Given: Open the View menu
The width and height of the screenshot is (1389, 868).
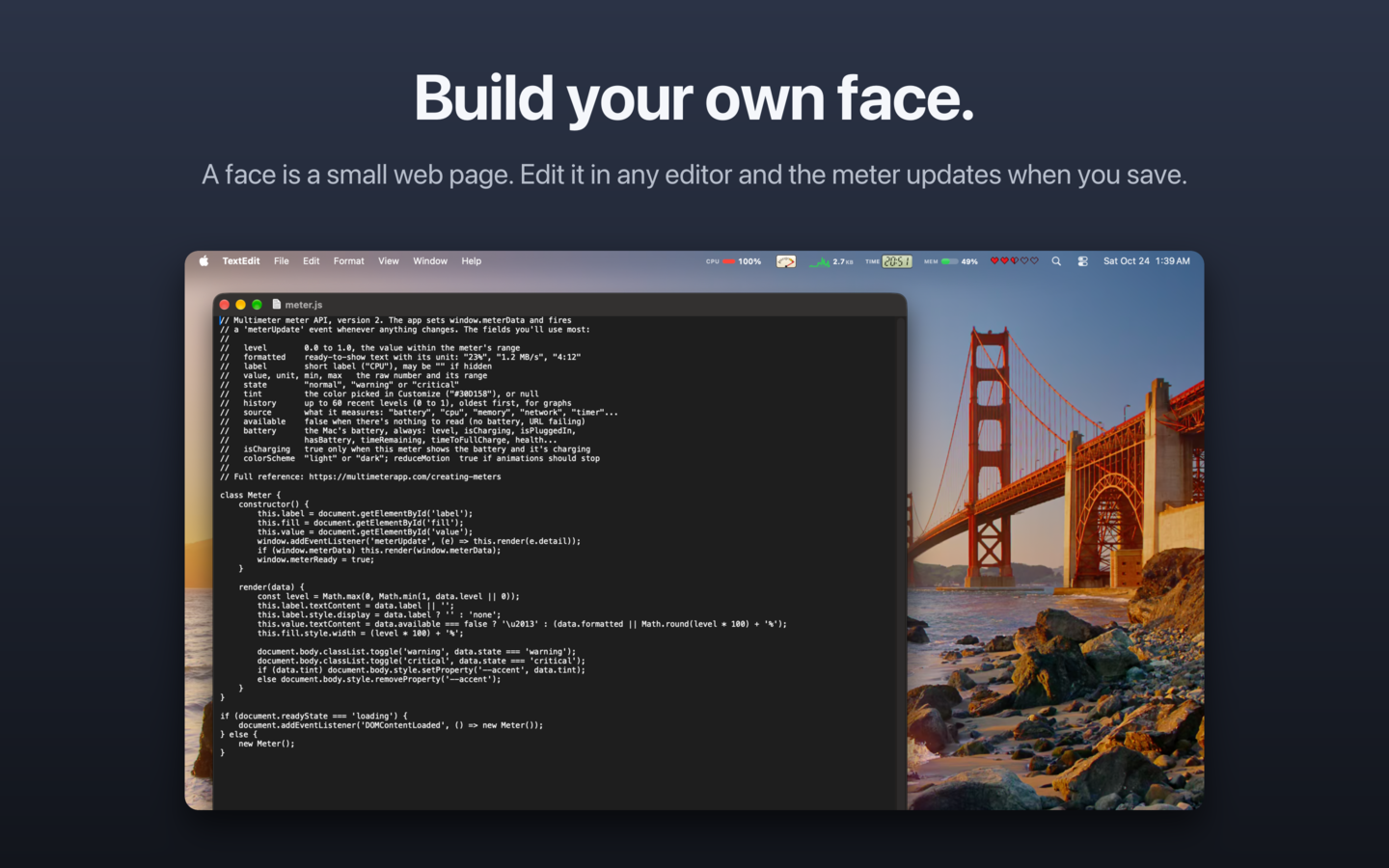Looking at the screenshot, I should (x=389, y=261).
